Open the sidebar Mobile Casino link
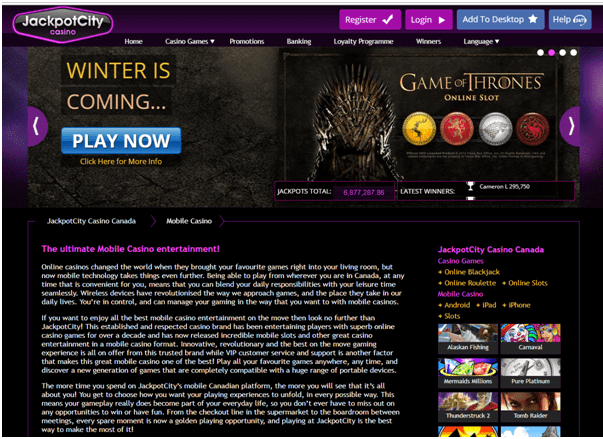The height and width of the screenshot is (439, 603). pyautogui.click(x=460, y=294)
